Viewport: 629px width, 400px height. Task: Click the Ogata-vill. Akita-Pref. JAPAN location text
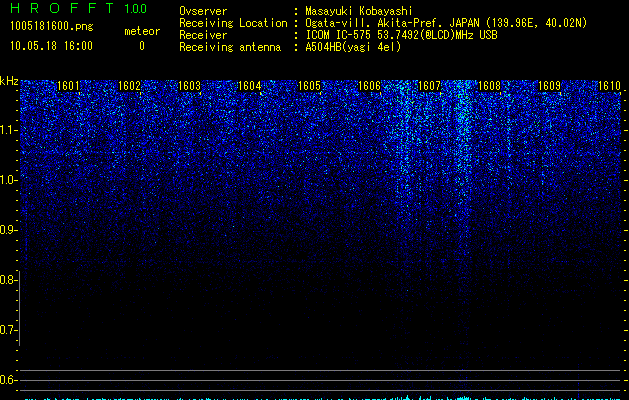pos(446,23)
